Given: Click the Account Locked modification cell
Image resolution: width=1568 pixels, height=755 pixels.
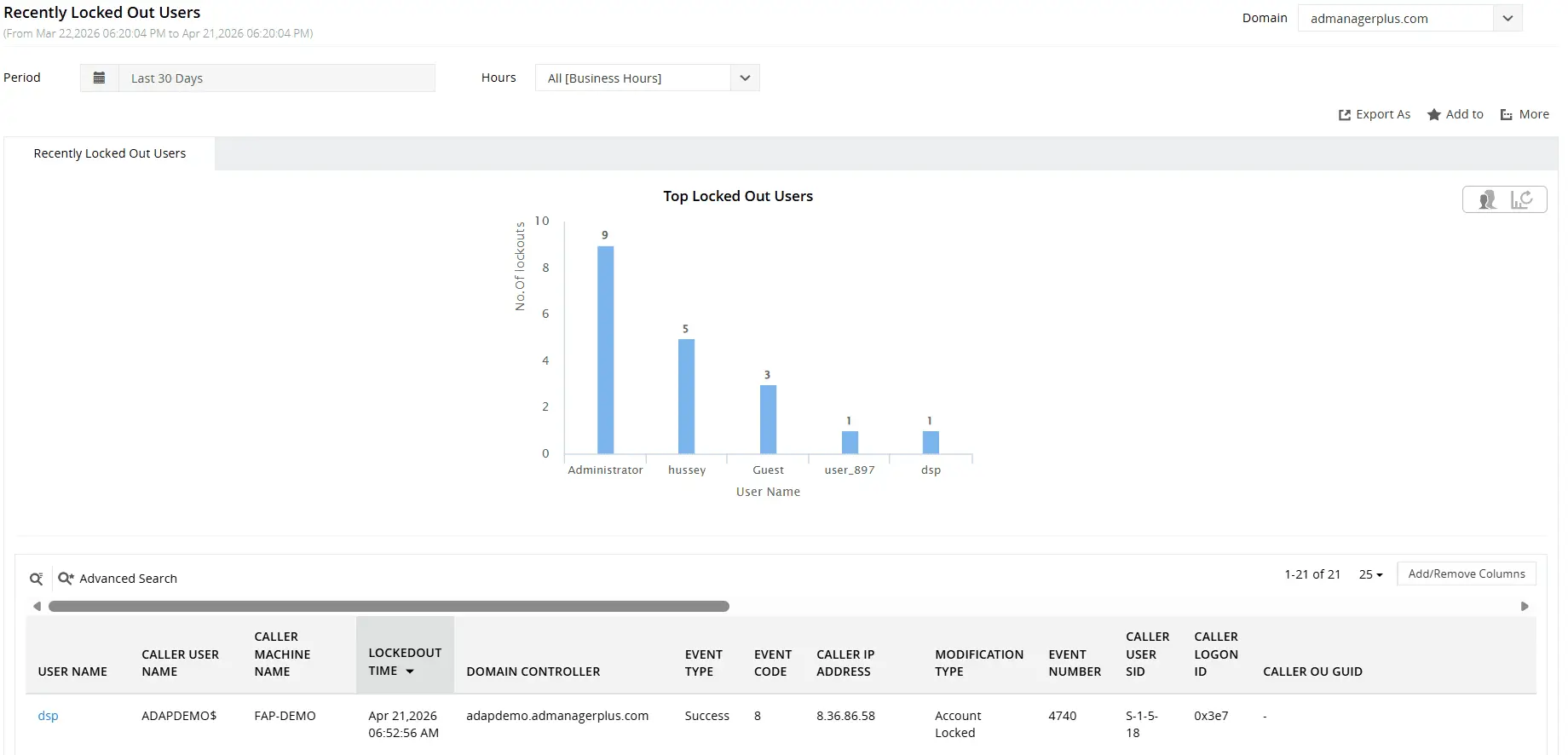Looking at the screenshot, I should click(958, 724).
